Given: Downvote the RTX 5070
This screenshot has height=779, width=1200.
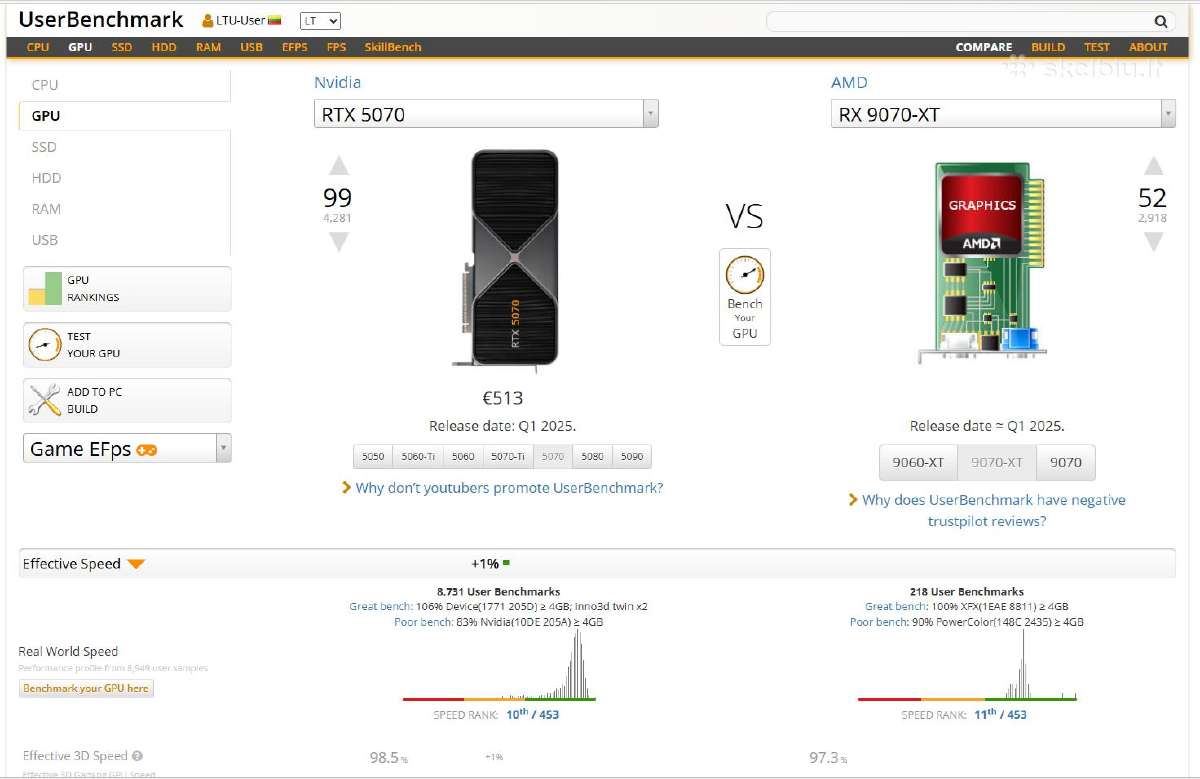Looking at the screenshot, I should point(339,241).
